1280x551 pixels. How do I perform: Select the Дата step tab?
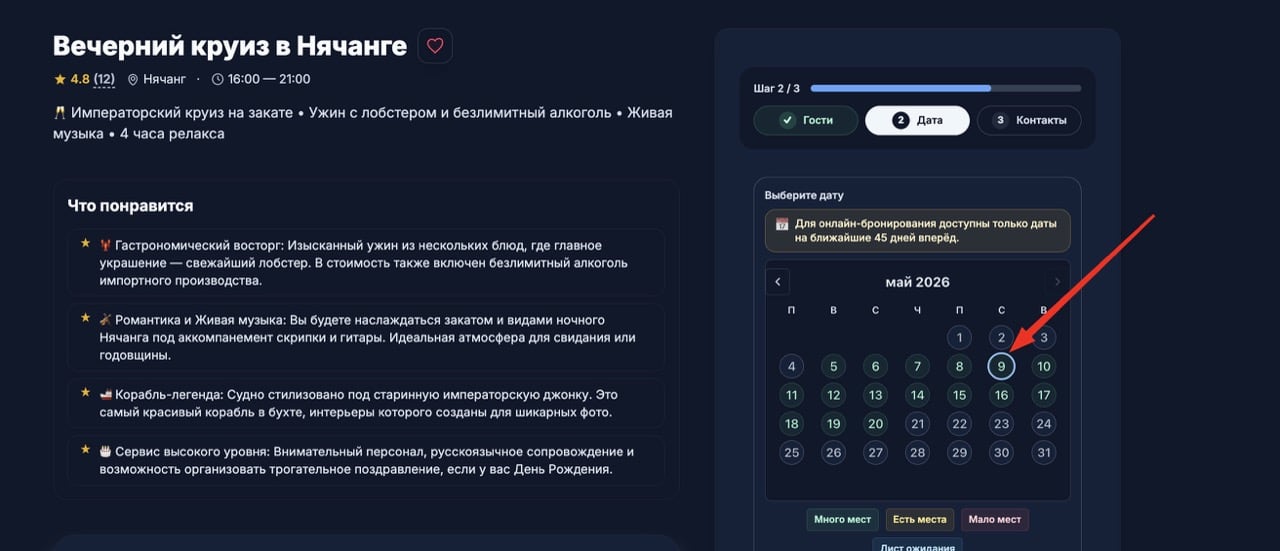pyautogui.click(x=917, y=120)
